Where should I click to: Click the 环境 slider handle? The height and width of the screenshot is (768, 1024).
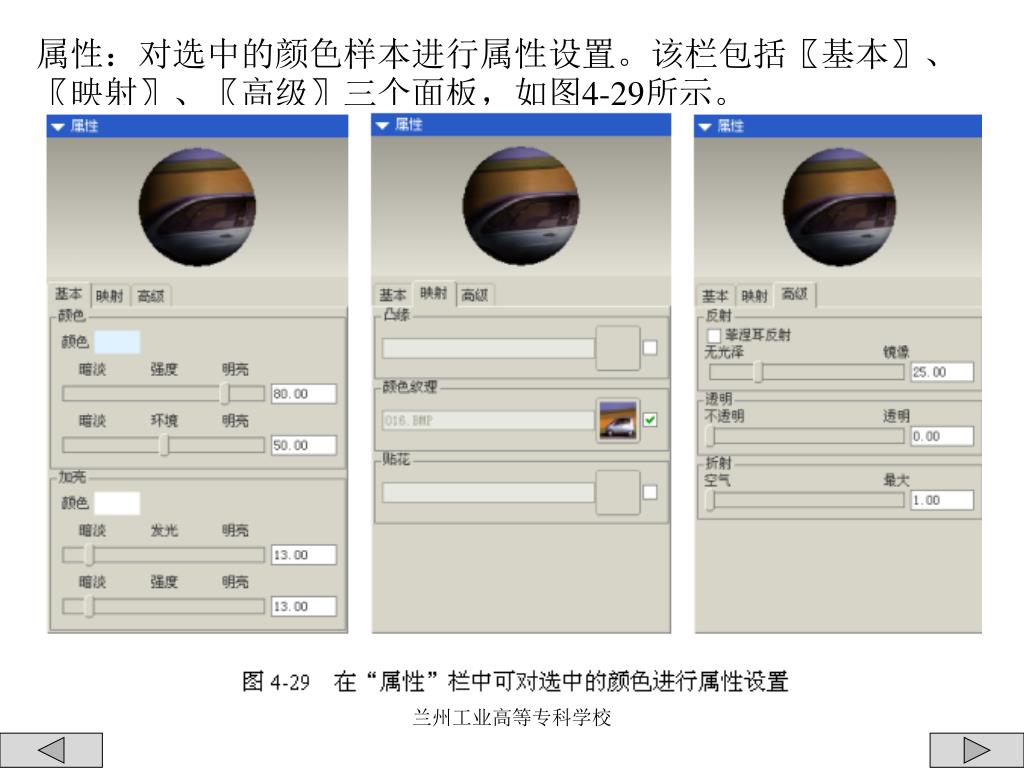(x=165, y=445)
